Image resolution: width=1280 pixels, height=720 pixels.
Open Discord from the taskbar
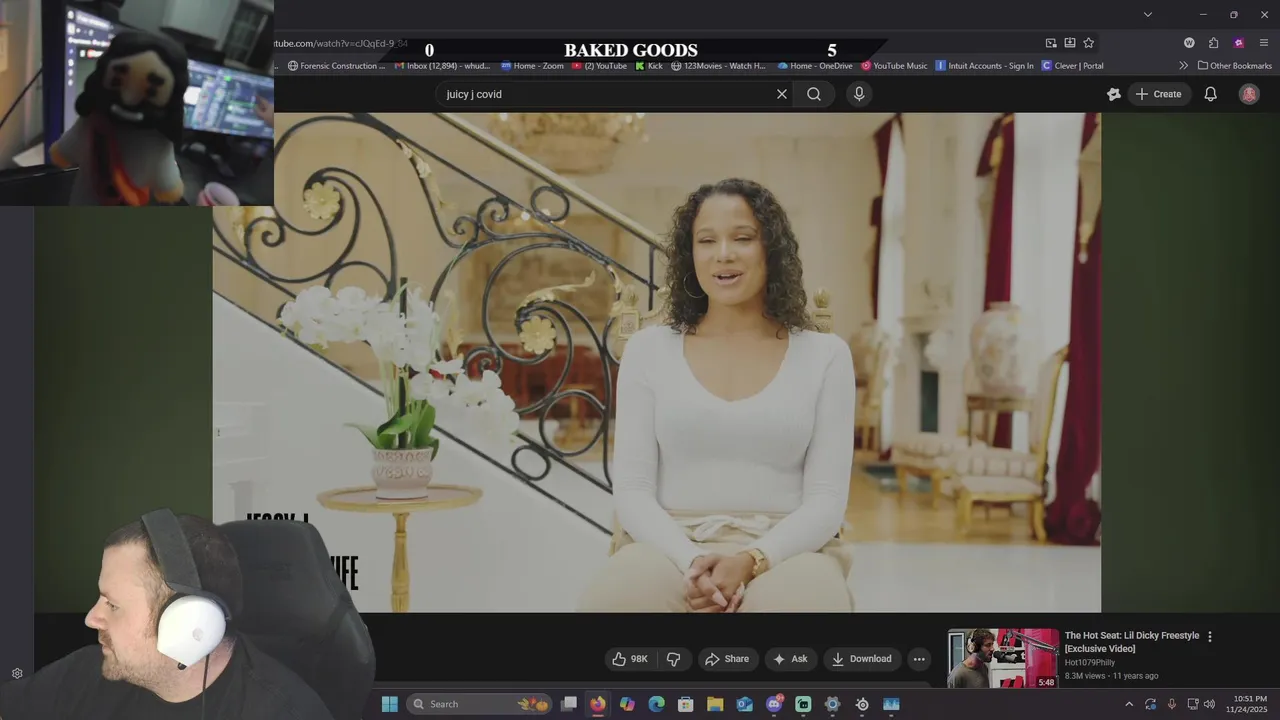pos(774,704)
